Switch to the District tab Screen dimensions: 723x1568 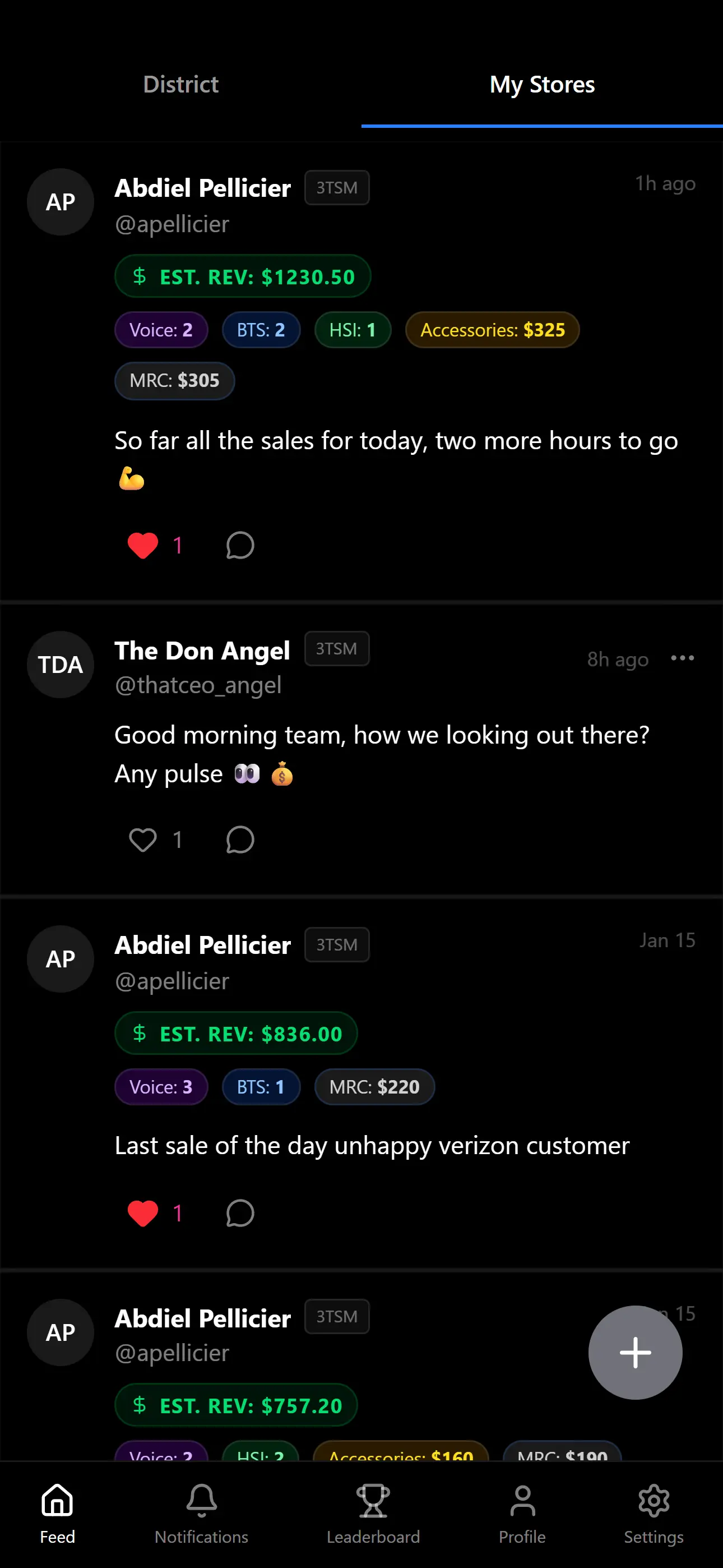click(x=180, y=85)
